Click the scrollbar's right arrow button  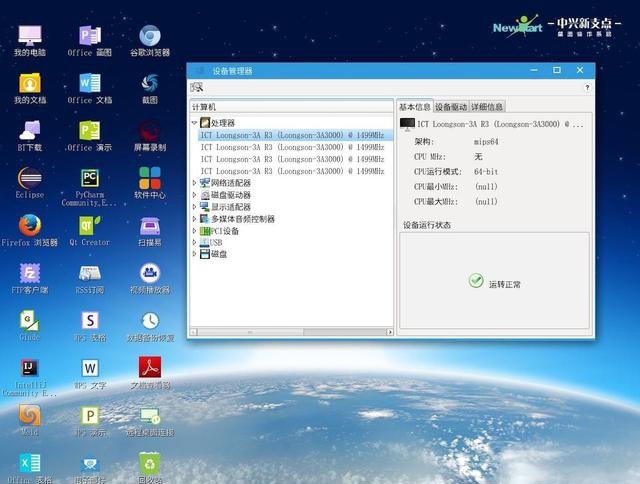[389, 332]
